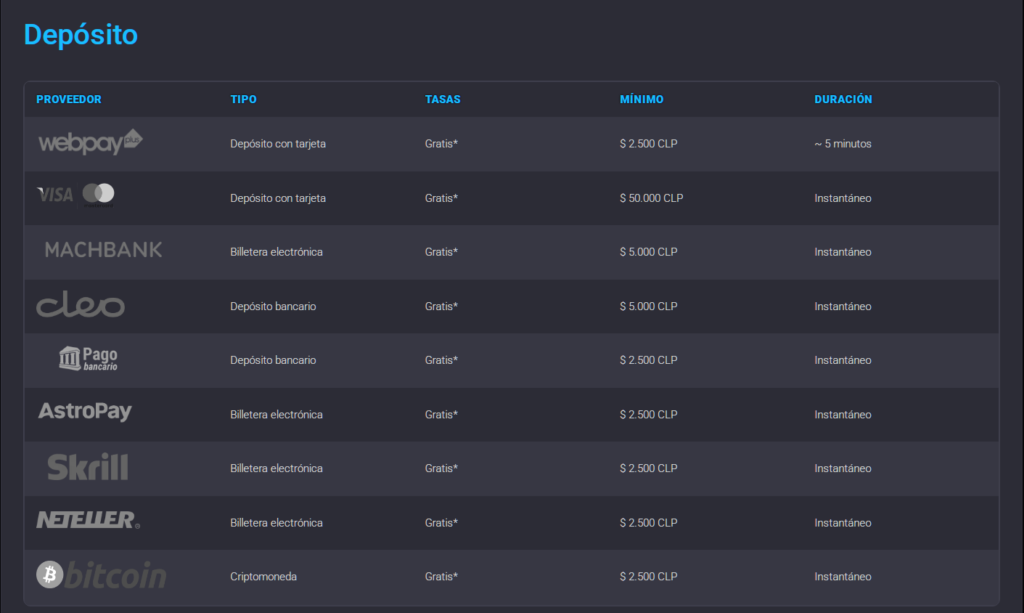Click the DURACIÓN column header
Viewport: 1024px width, 613px height.
(x=843, y=99)
